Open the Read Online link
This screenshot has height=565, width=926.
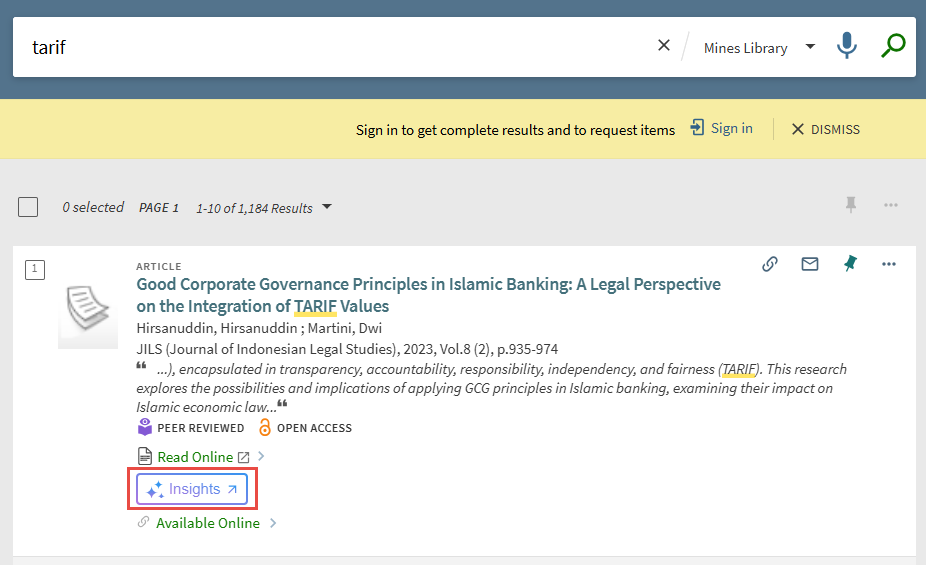(195, 457)
